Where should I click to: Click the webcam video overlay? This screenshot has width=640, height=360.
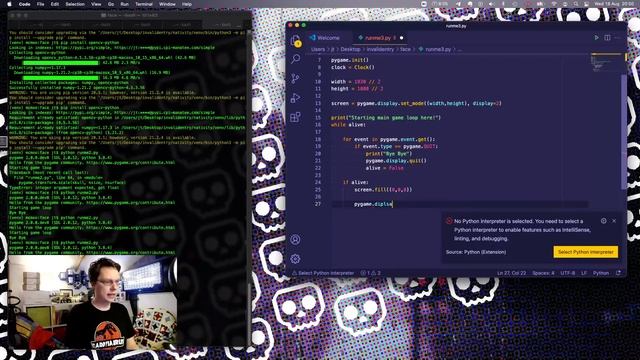[x=92, y=303]
